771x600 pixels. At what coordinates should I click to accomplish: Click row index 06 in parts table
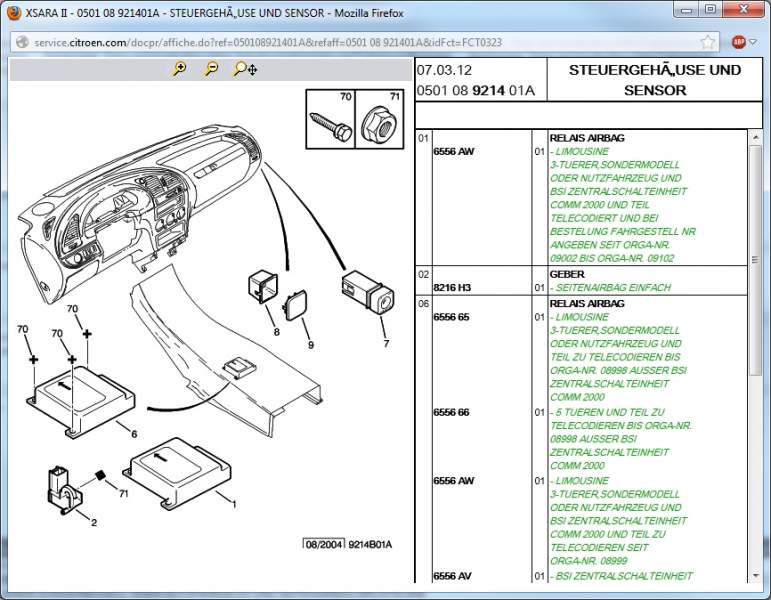click(x=423, y=304)
